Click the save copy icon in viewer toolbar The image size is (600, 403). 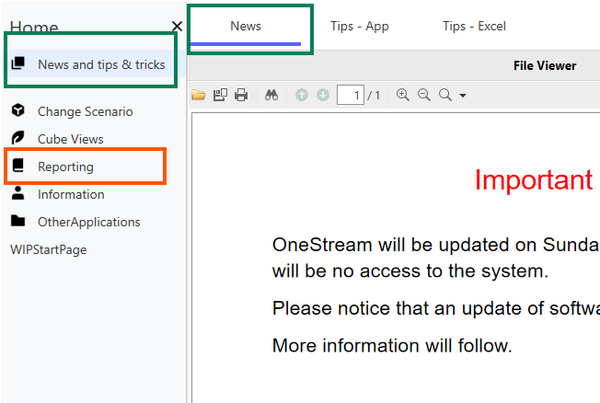(220, 95)
